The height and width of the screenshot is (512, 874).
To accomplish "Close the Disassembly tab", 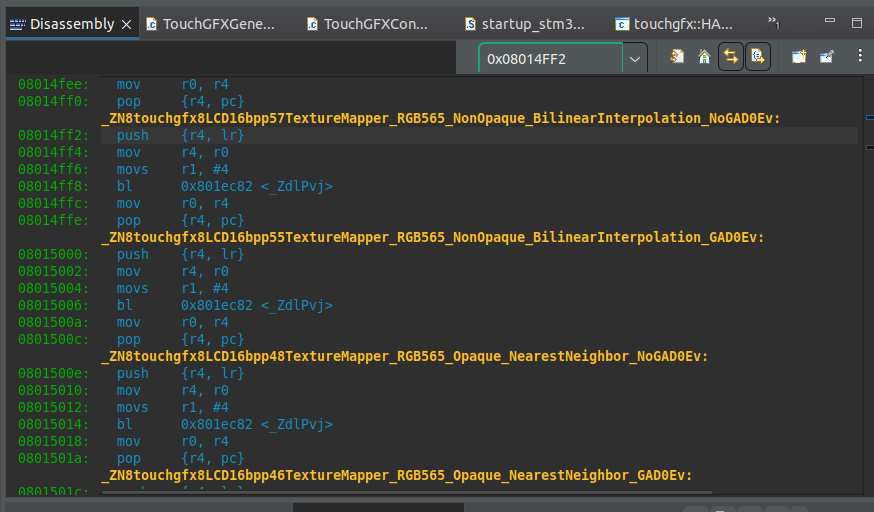I will 127,25.
